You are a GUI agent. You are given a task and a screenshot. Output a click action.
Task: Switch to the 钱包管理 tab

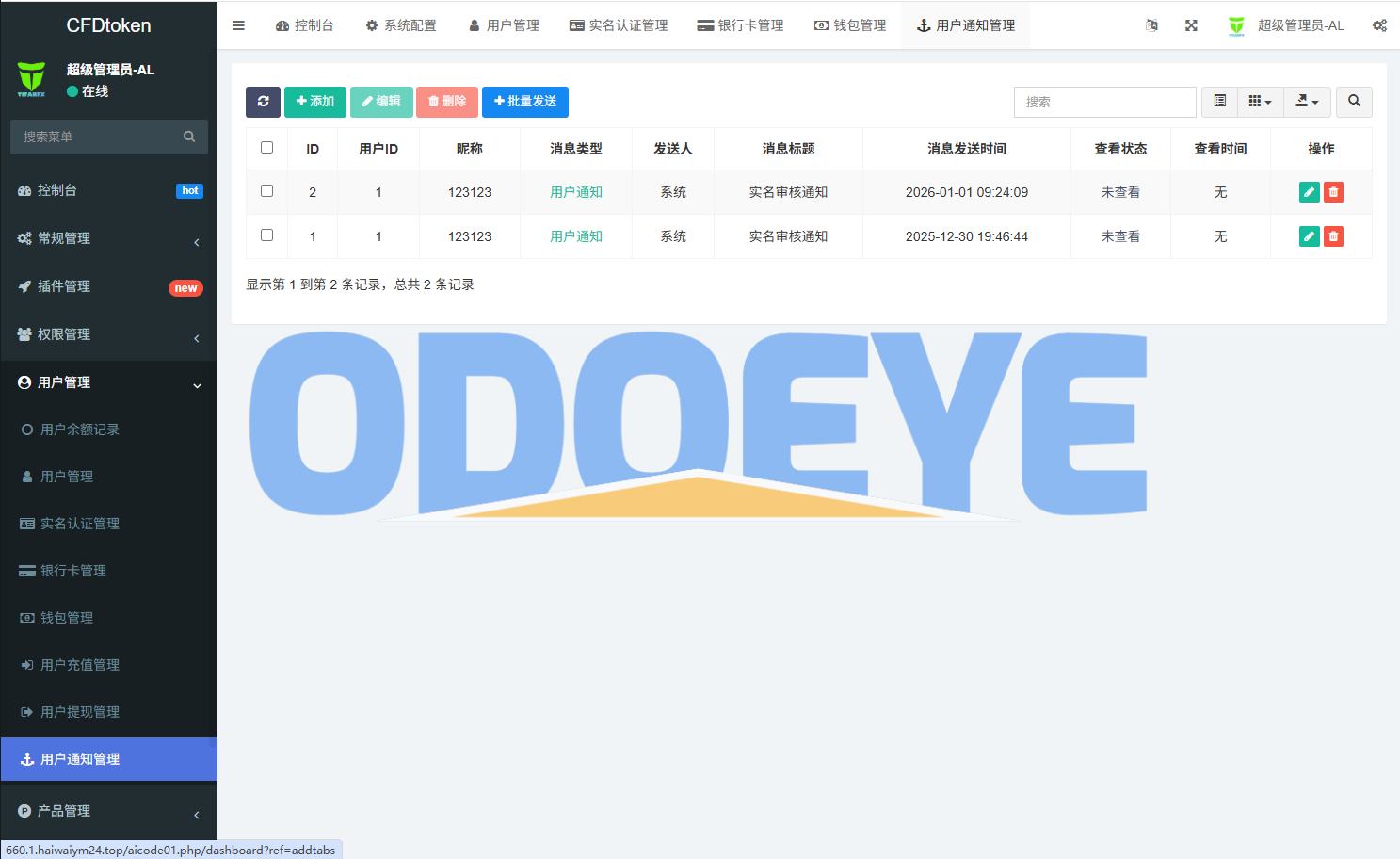point(850,25)
